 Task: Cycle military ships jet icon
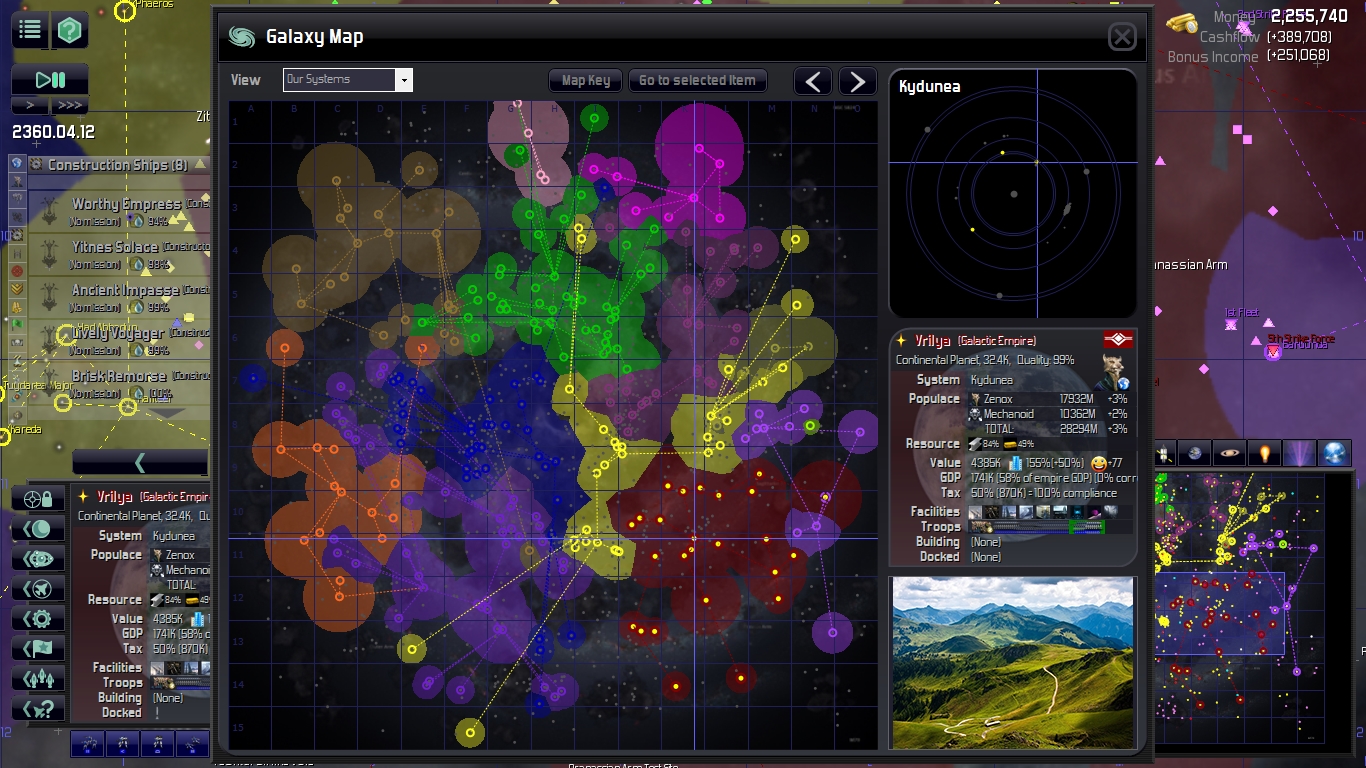click(38, 588)
